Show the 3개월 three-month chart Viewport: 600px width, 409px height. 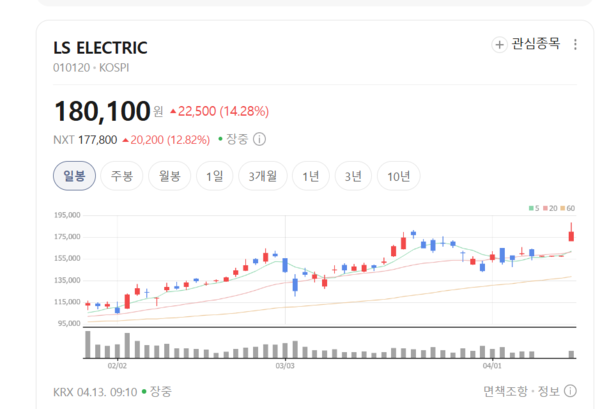click(263, 176)
